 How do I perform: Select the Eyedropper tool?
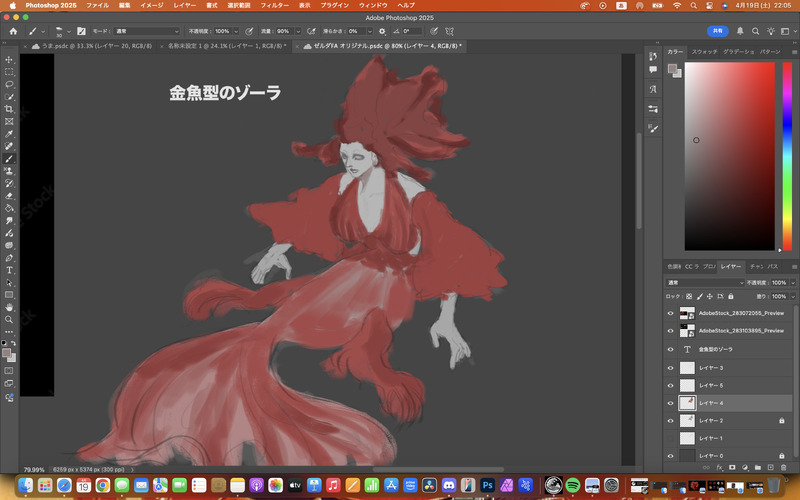point(10,133)
